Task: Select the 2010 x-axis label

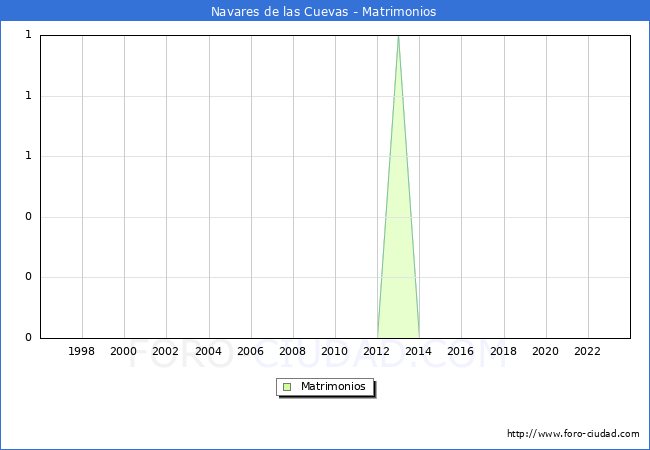Action: click(335, 351)
